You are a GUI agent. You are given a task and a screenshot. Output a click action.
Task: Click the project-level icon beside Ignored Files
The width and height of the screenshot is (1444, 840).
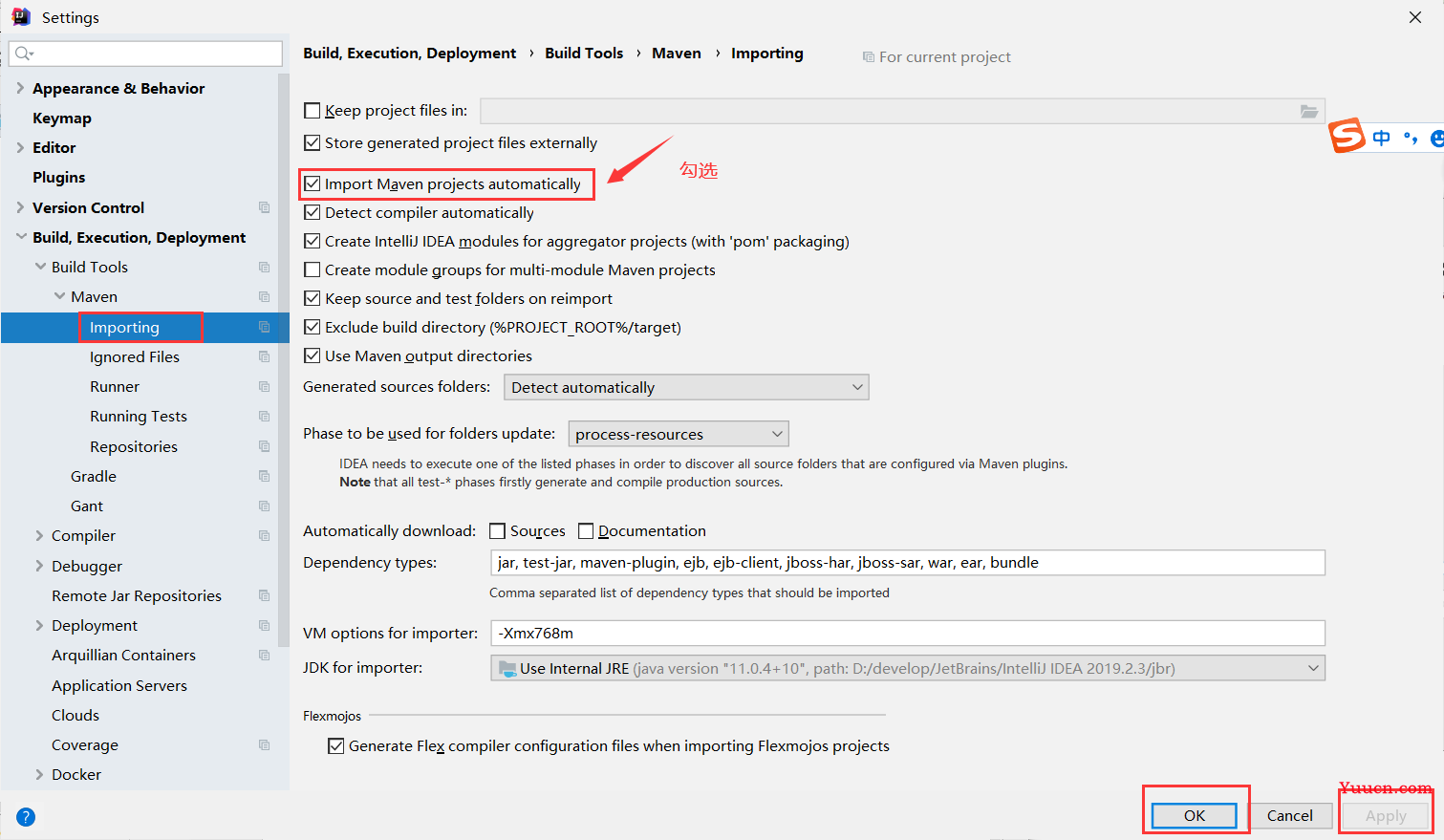pyautogui.click(x=265, y=356)
